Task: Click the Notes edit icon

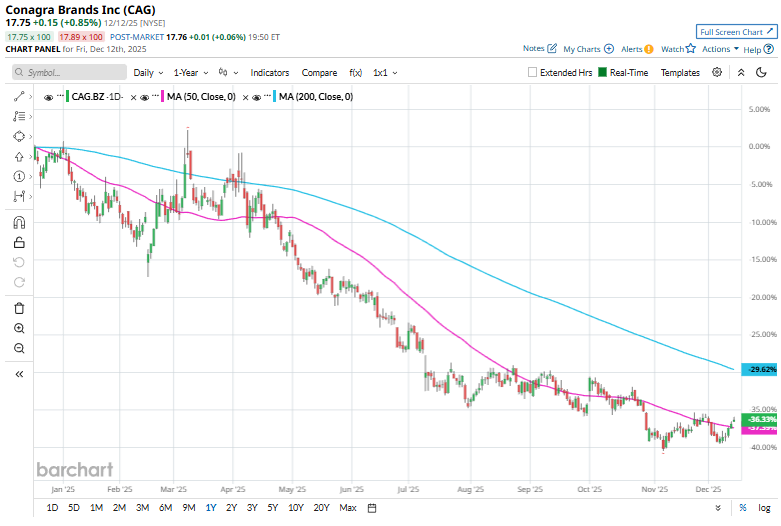Action: pos(552,48)
